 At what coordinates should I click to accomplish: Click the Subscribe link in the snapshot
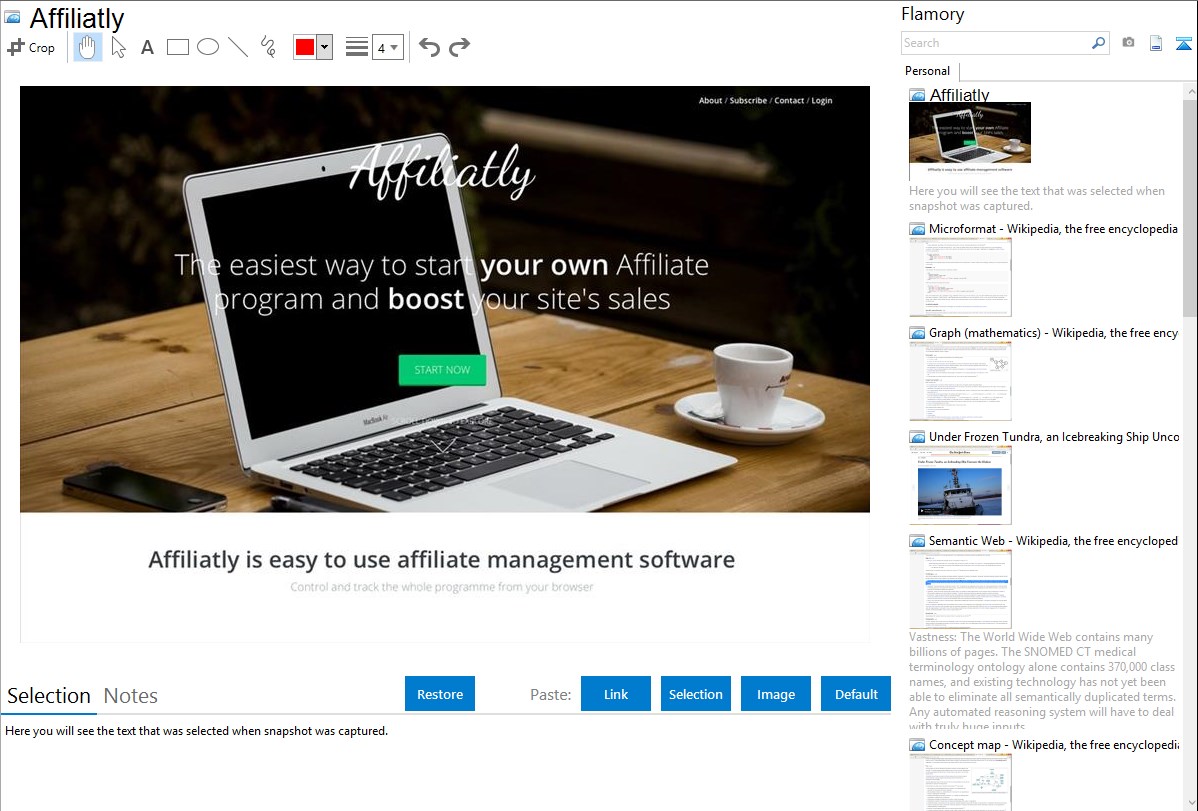748,100
